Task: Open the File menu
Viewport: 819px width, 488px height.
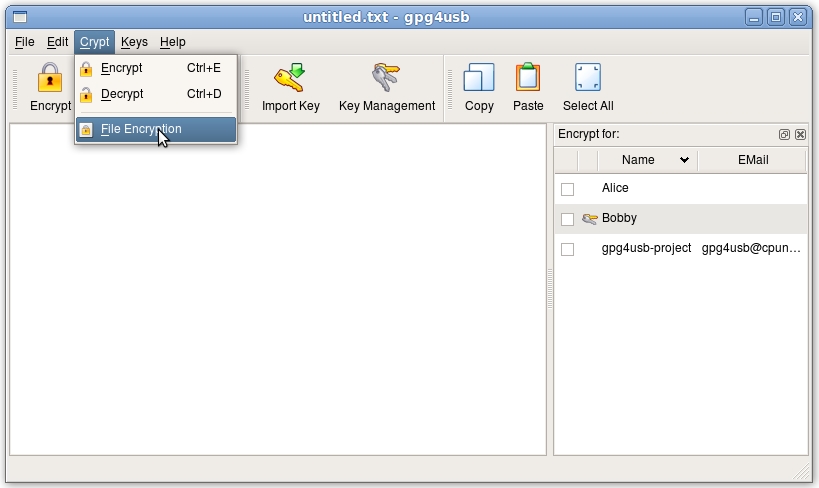Action: pos(25,42)
